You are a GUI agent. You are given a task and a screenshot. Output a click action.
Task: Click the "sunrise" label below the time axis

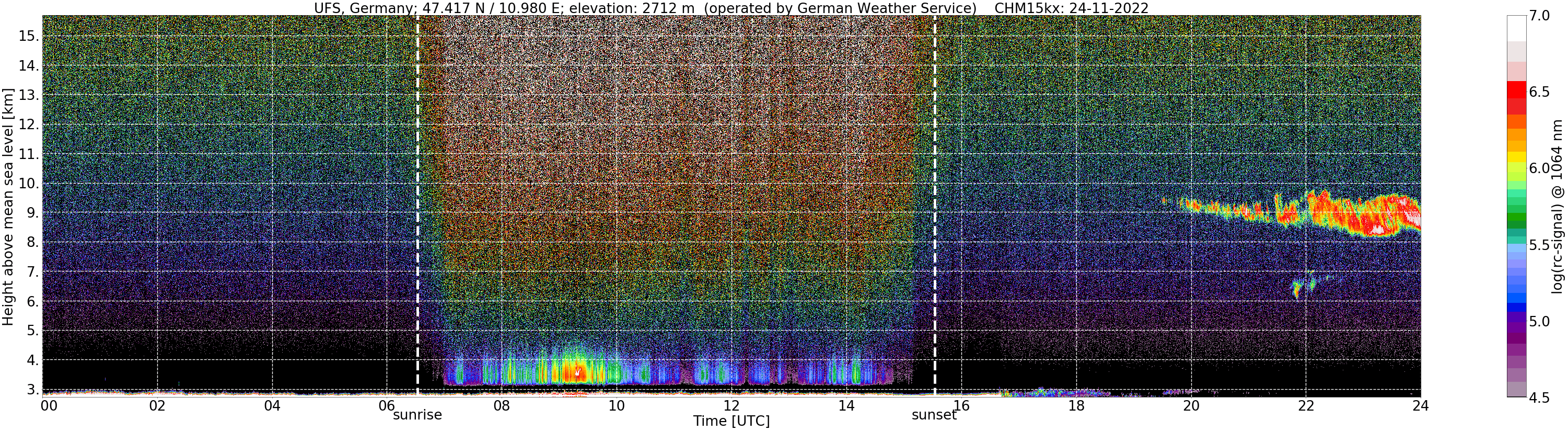coord(417,415)
